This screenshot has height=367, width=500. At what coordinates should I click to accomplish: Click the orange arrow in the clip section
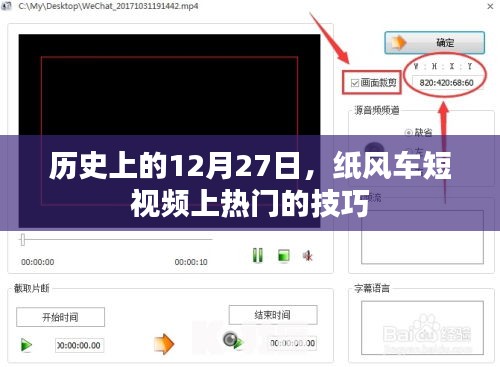pyautogui.click(x=164, y=344)
